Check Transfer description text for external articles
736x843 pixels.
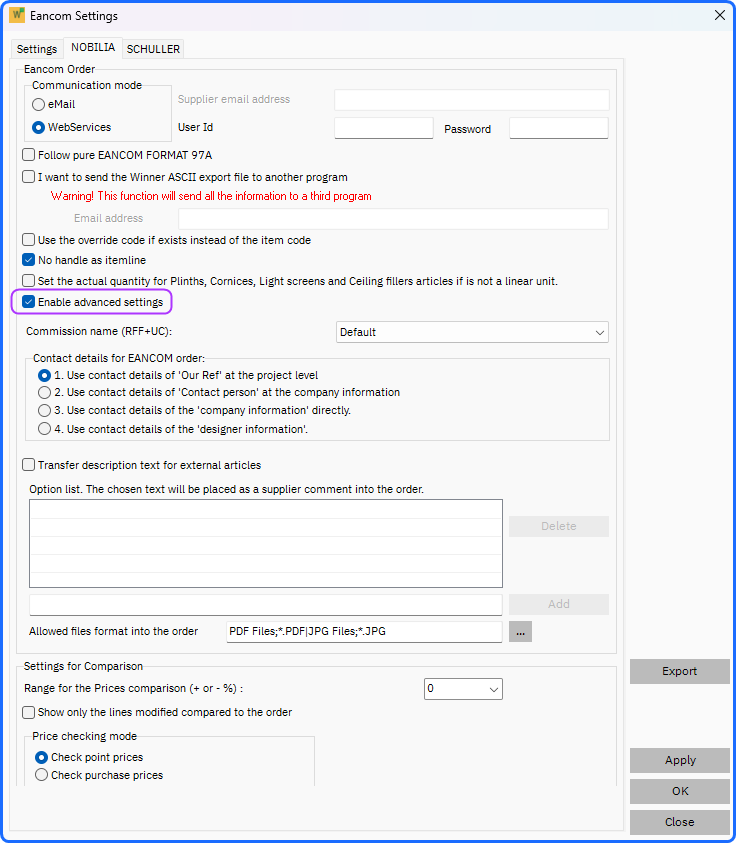(x=28, y=465)
